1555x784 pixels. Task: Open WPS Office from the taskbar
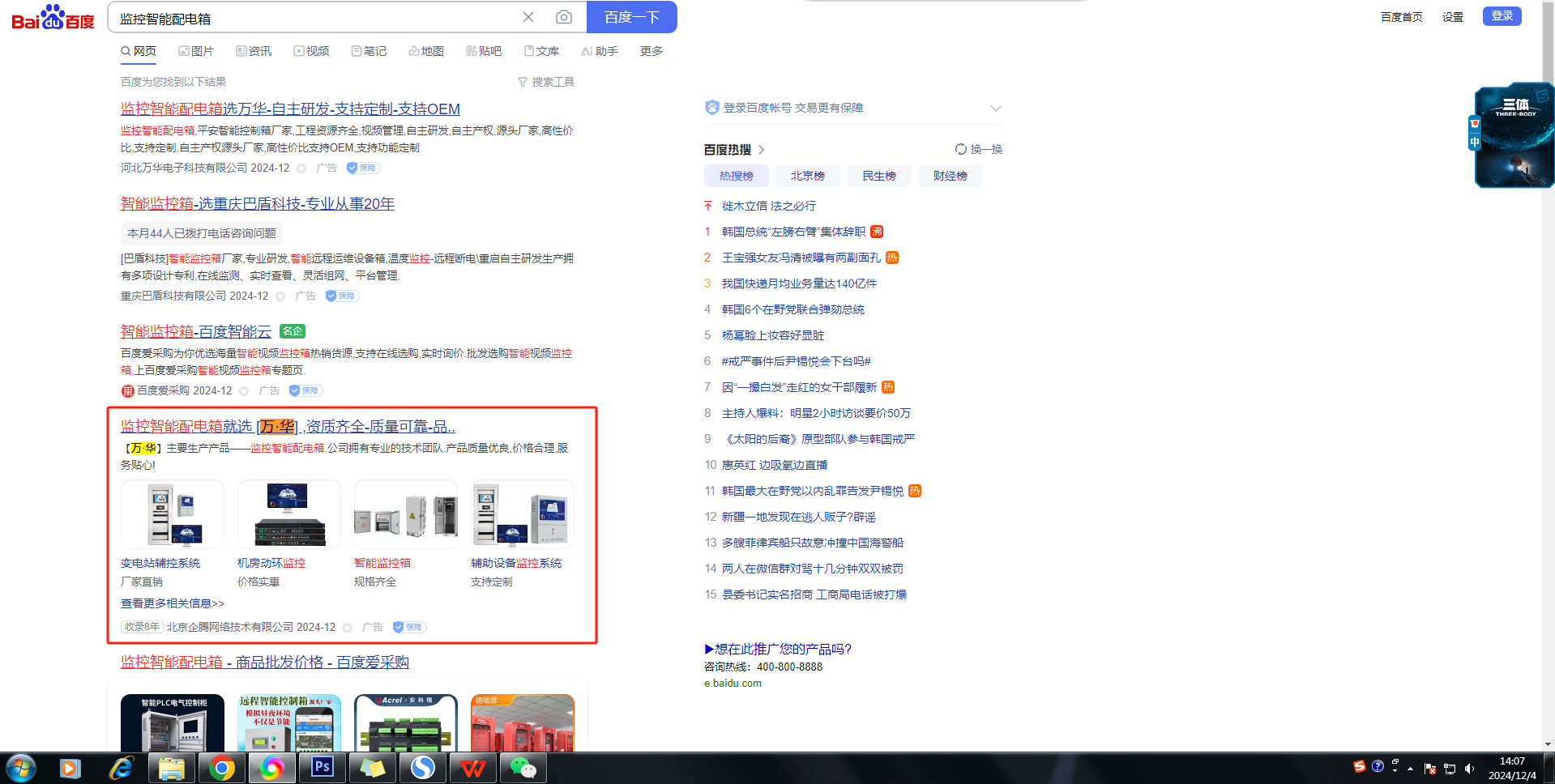(472, 767)
